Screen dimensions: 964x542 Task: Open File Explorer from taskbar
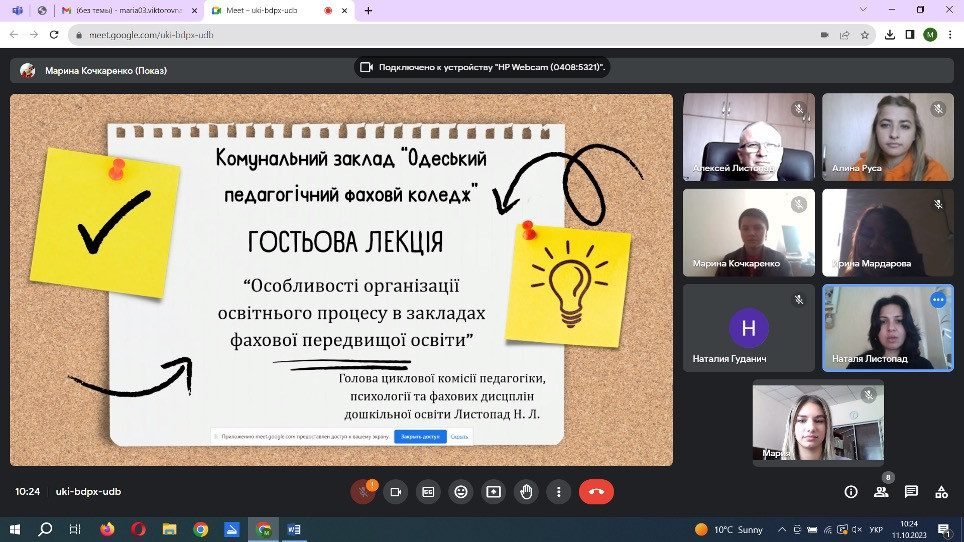(x=170, y=529)
